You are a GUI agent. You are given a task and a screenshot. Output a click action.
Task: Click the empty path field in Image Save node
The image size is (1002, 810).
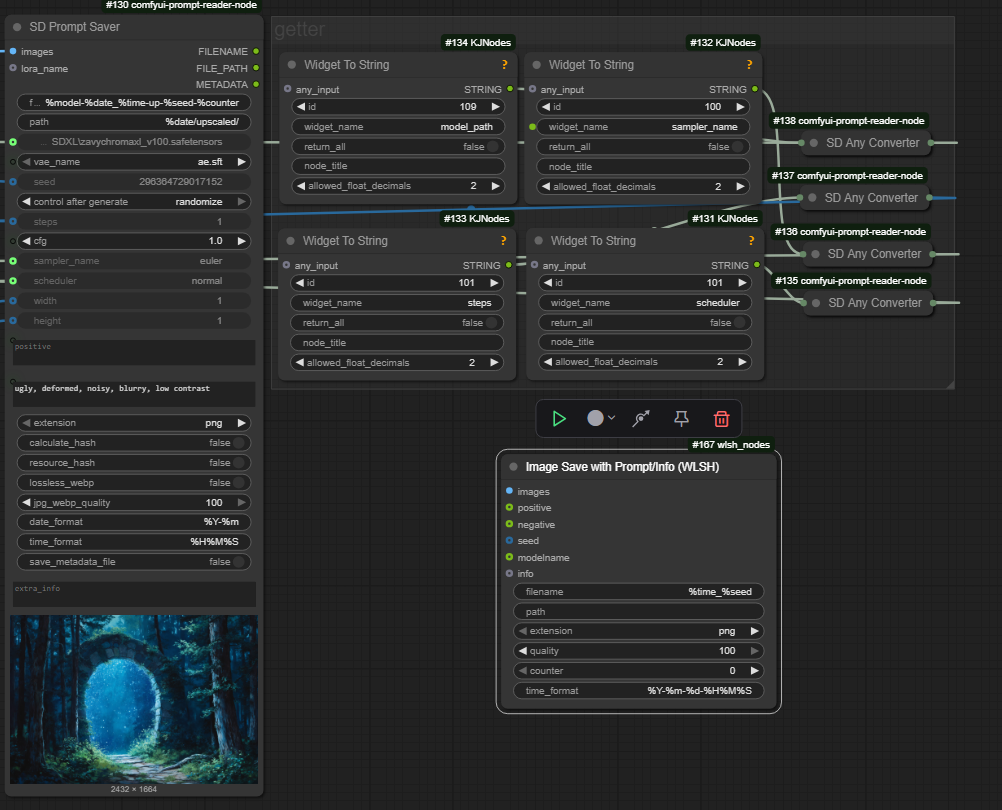click(x=639, y=611)
